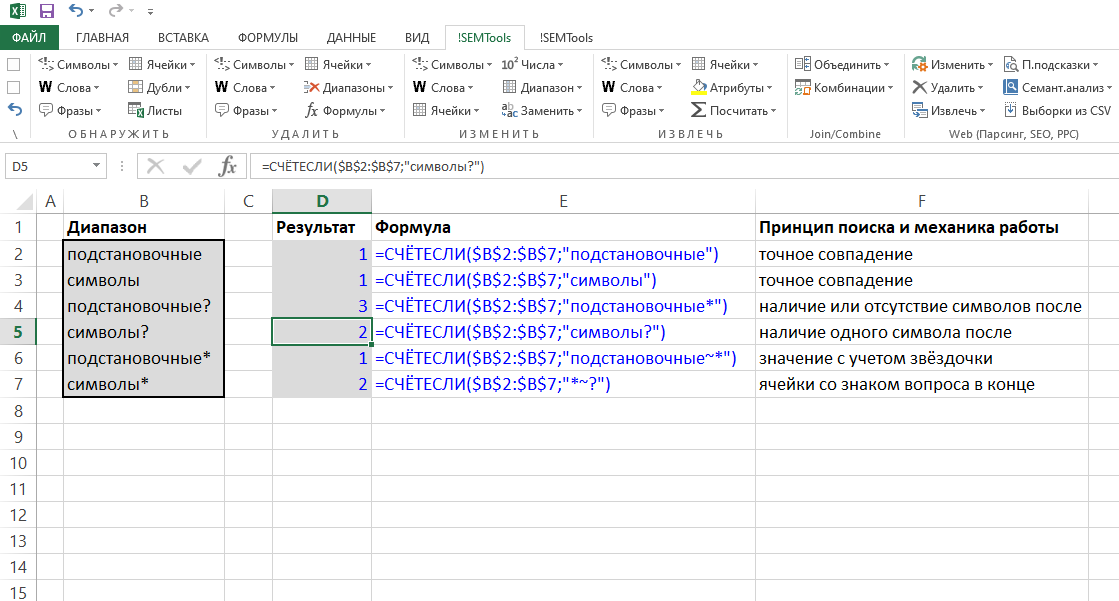Select row 8 header
1119x601 pixels.
coord(18,410)
